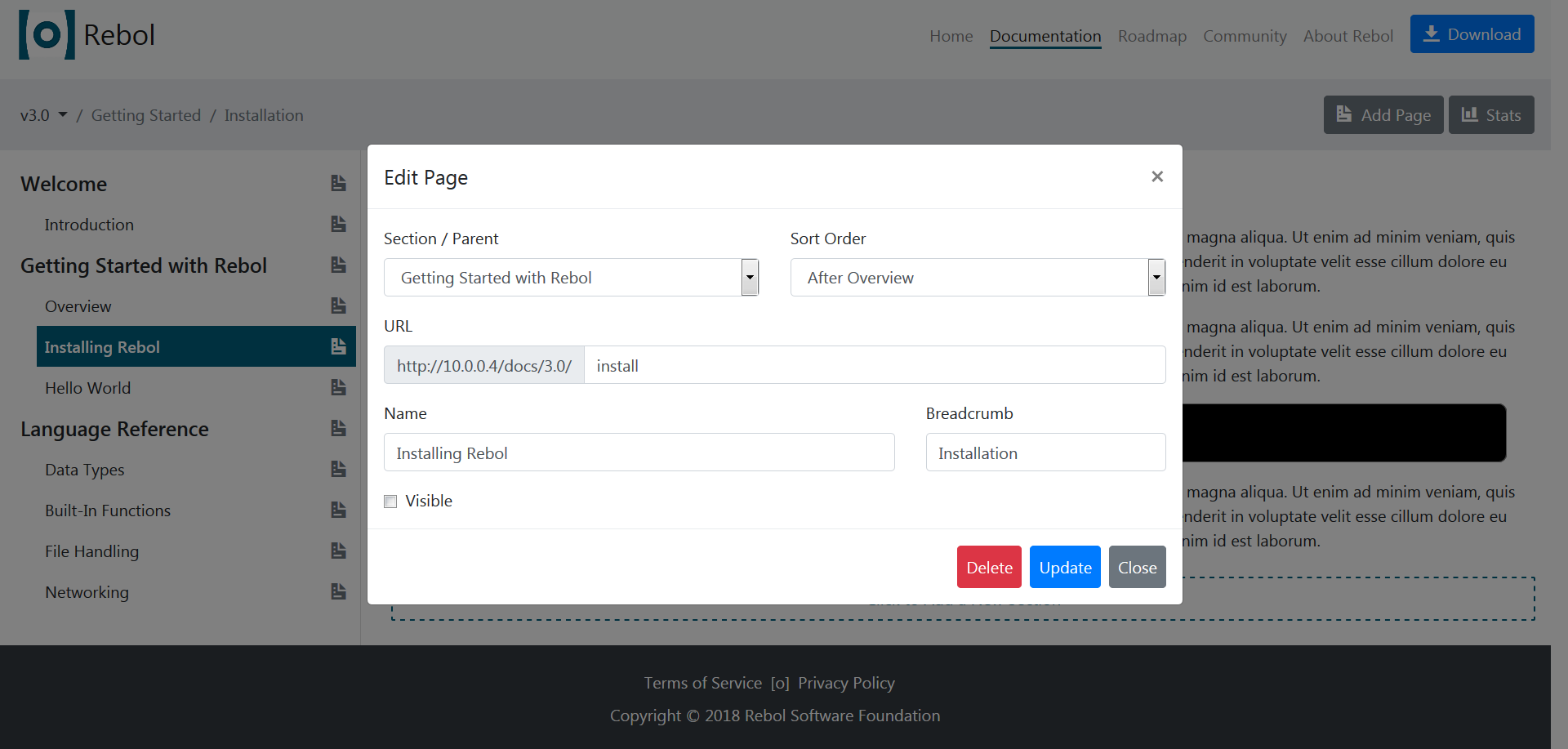Go to Home in top navigation
This screenshot has height=749, width=1568.
coord(951,36)
